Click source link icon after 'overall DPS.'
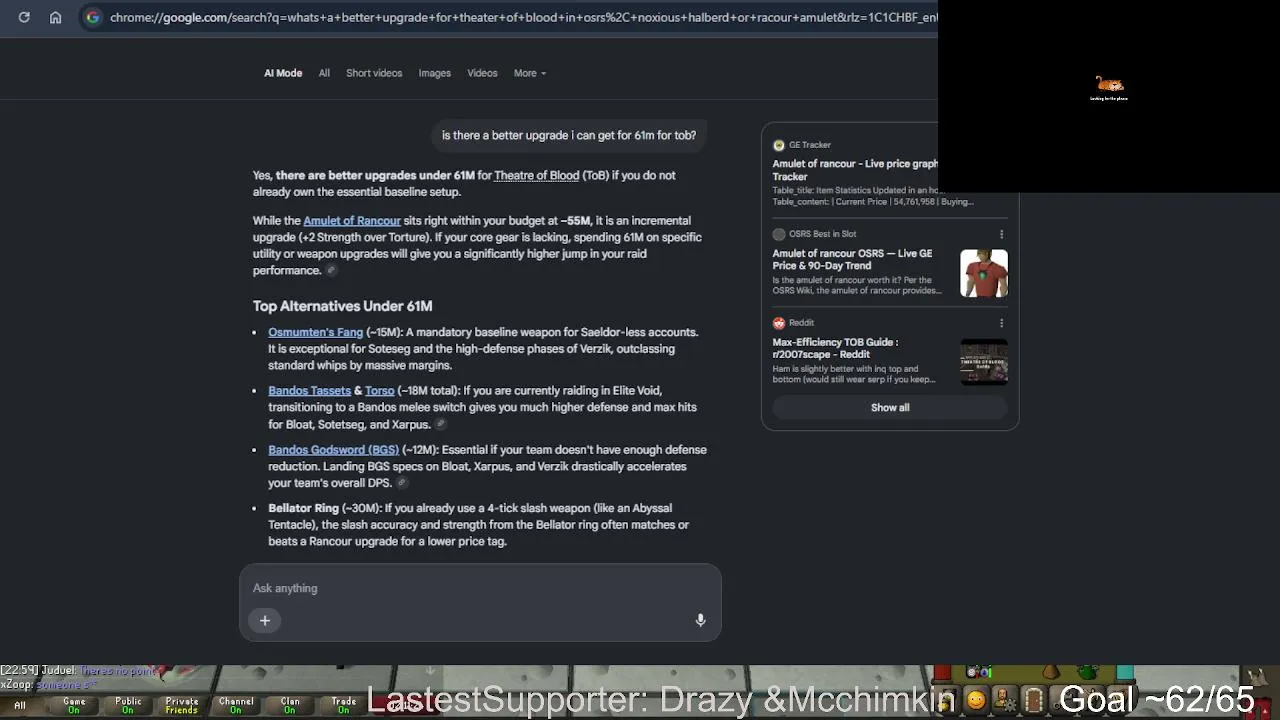Screen dimensions: 1280x720 [x=401, y=483]
